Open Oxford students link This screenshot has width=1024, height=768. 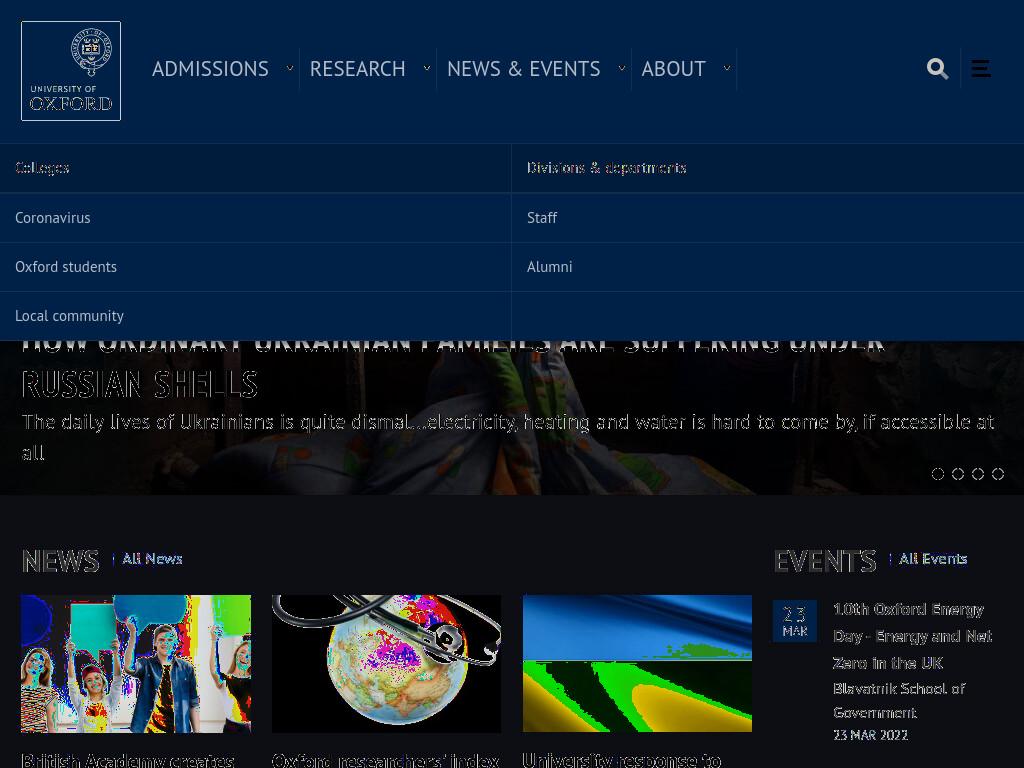66,266
